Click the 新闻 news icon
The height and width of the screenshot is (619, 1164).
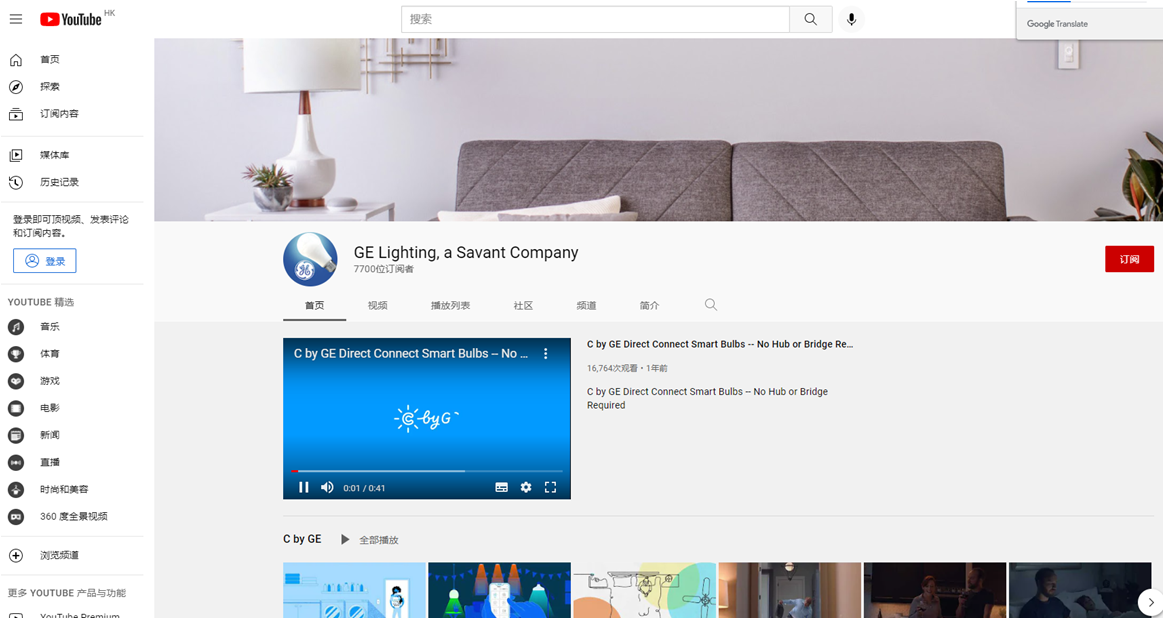tap(16, 435)
